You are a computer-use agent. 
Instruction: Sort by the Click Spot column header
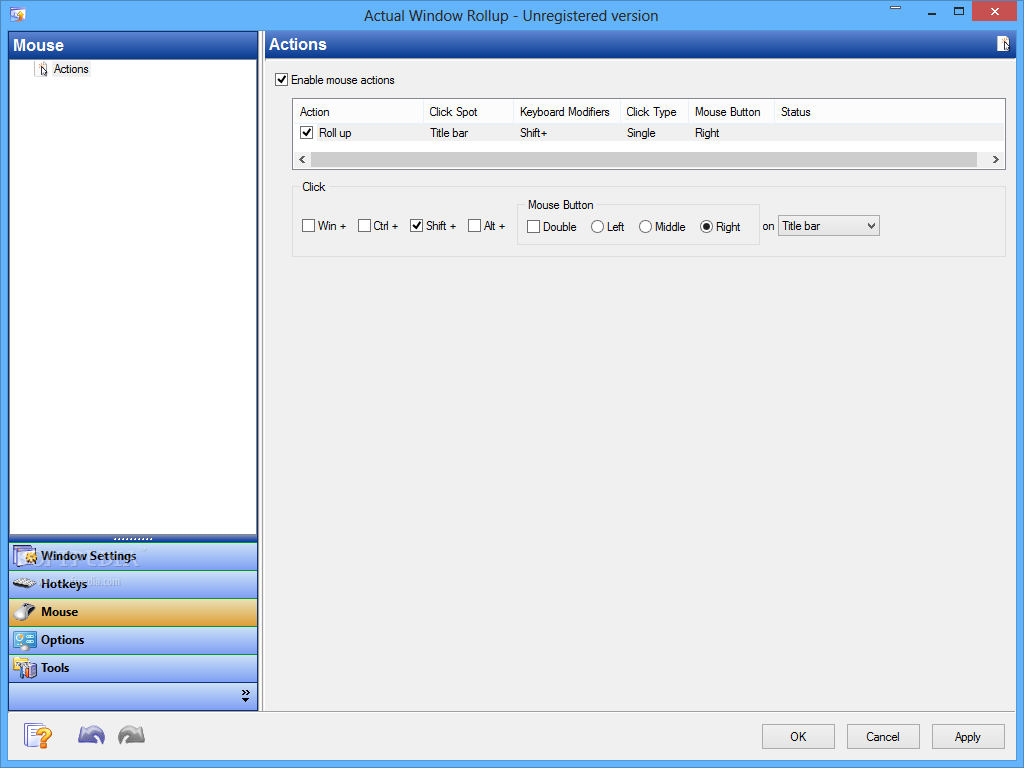(x=468, y=112)
